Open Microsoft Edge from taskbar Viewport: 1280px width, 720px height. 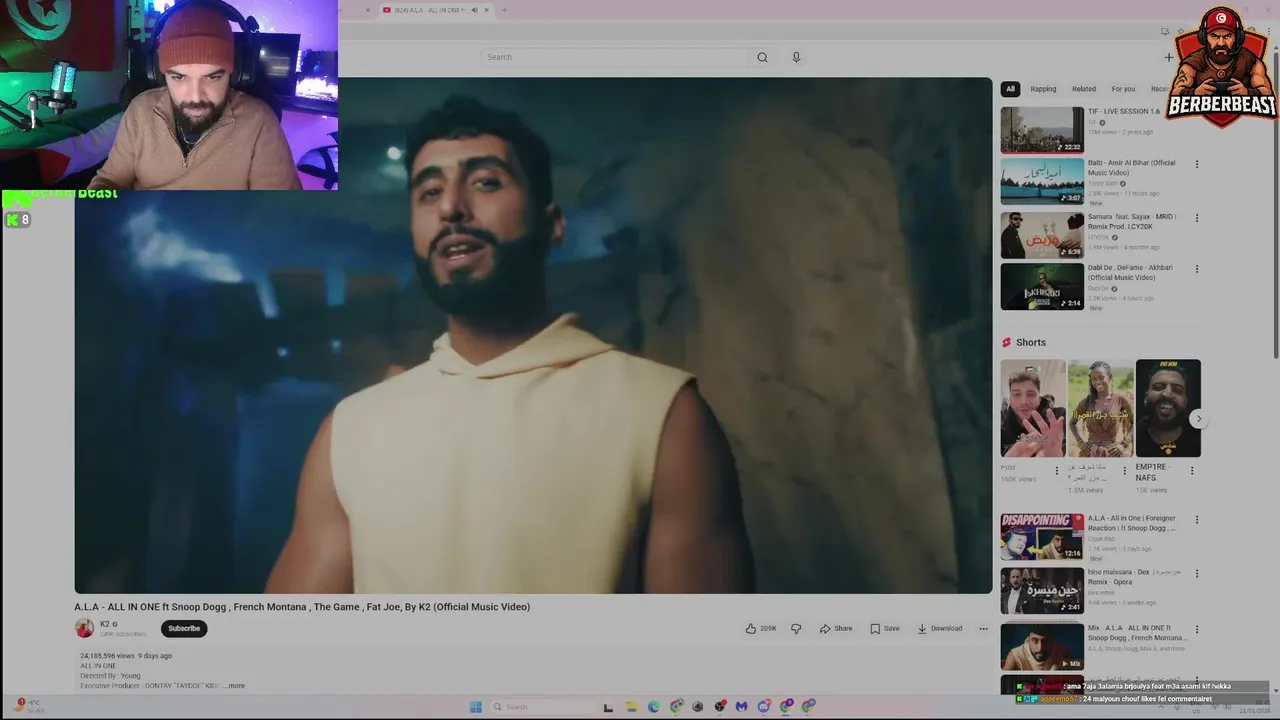pyautogui.click(x=654, y=707)
